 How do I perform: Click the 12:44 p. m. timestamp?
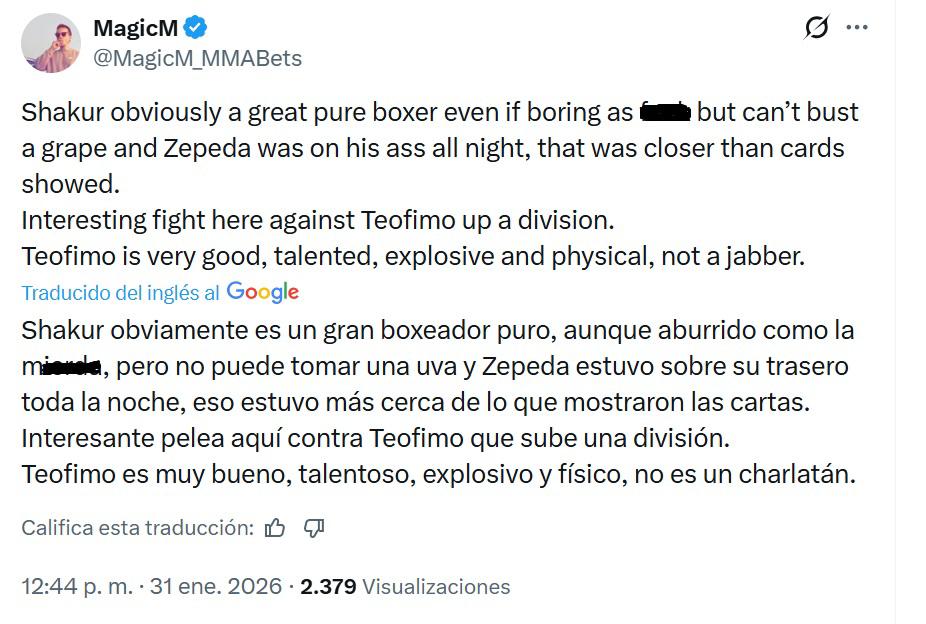click(x=78, y=588)
